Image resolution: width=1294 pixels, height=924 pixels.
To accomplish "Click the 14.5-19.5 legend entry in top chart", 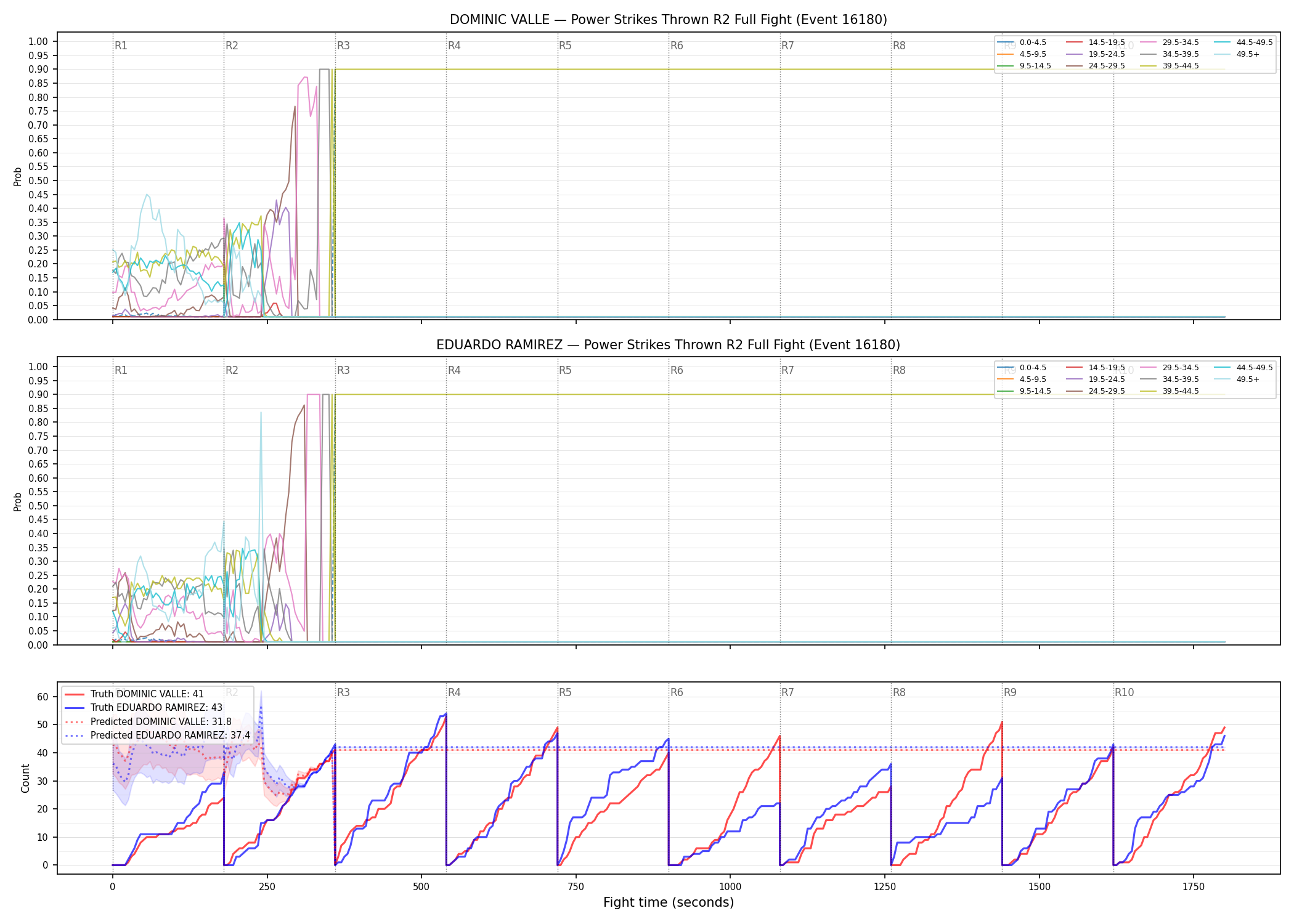I will [x=1096, y=43].
